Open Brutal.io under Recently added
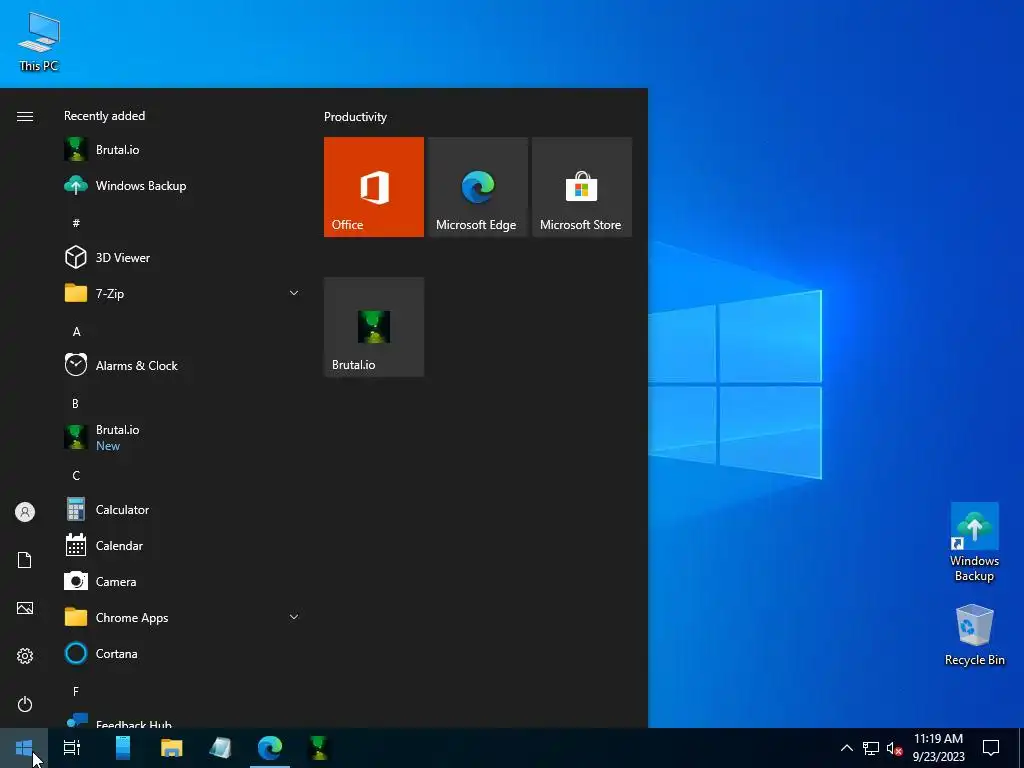This screenshot has width=1024, height=768. pos(183,150)
